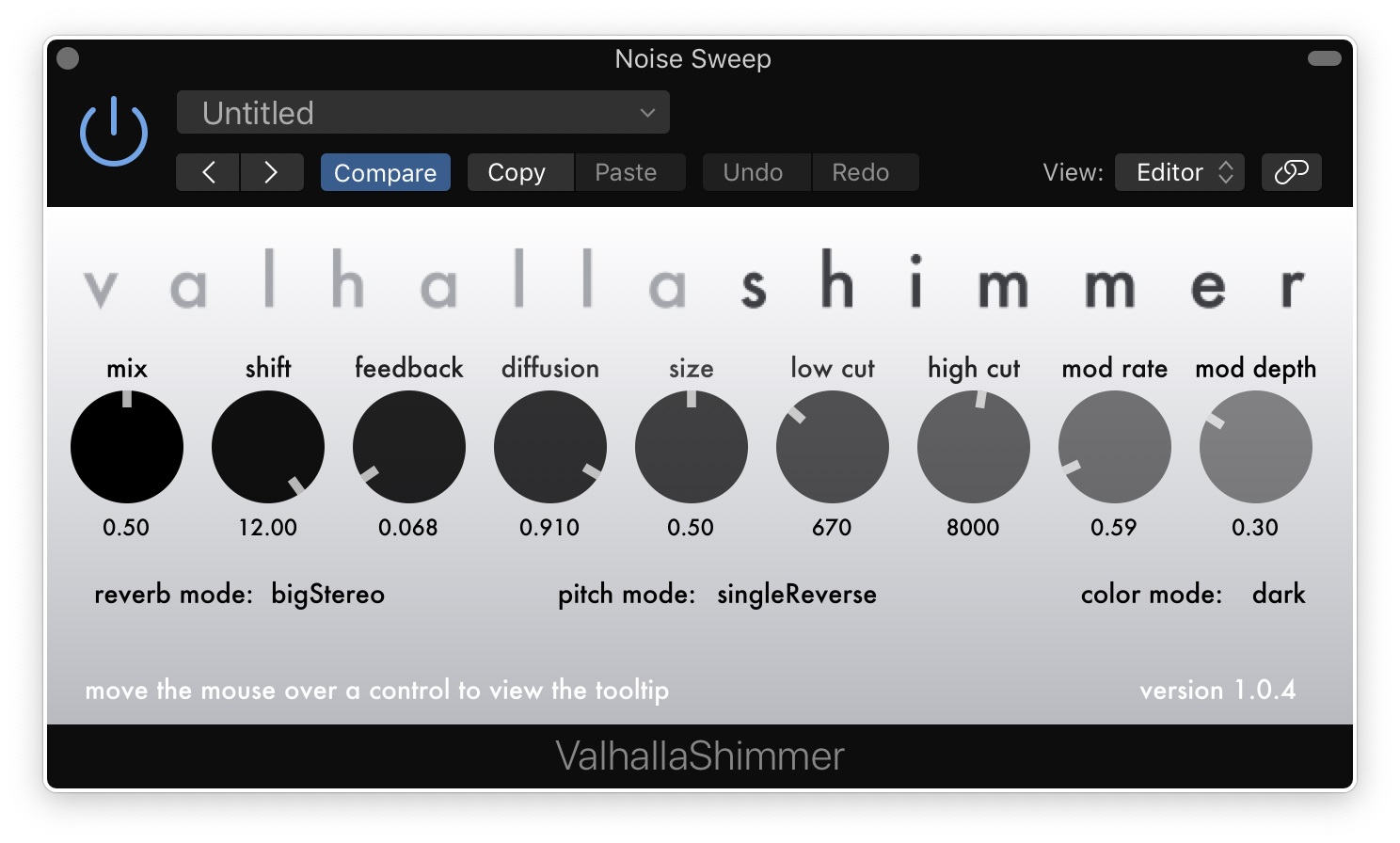Go to the previous preset arrow

208,172
